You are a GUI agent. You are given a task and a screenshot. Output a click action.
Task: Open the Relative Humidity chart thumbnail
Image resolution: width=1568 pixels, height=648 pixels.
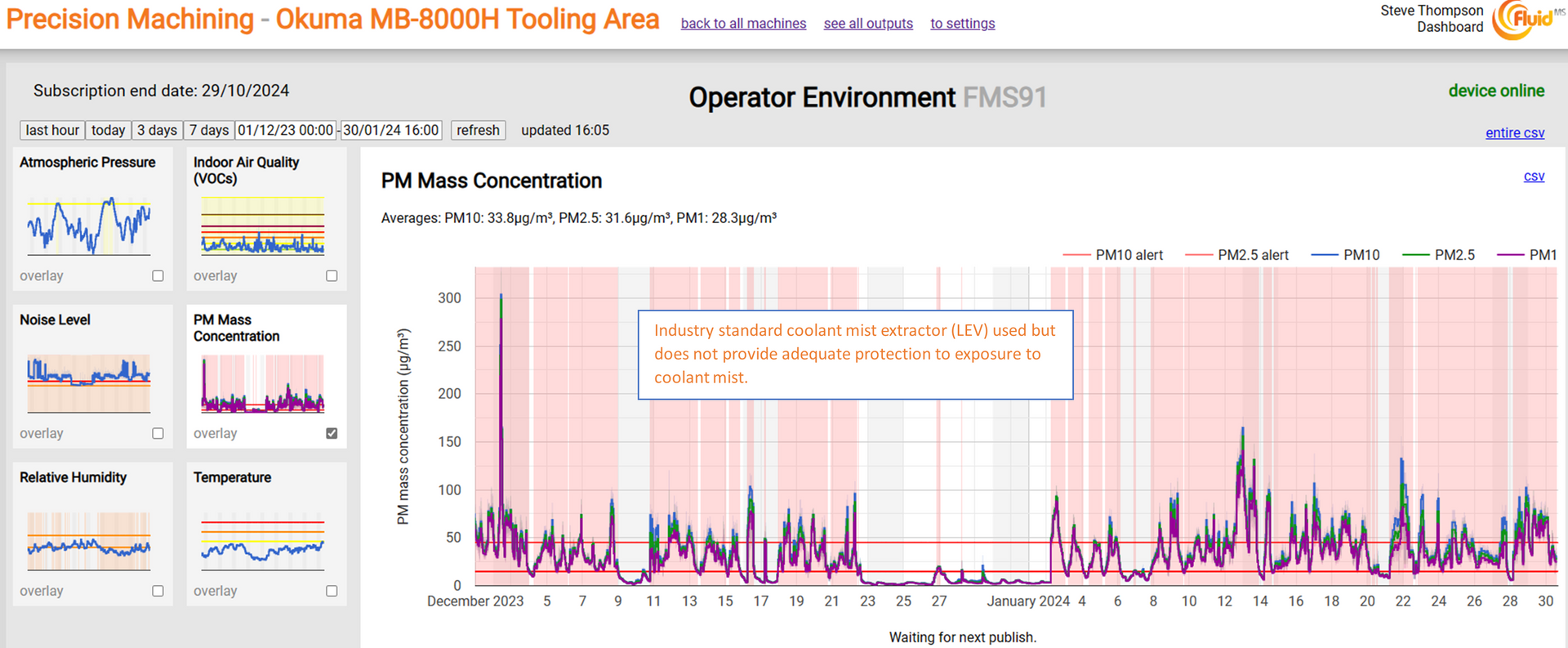89,541
